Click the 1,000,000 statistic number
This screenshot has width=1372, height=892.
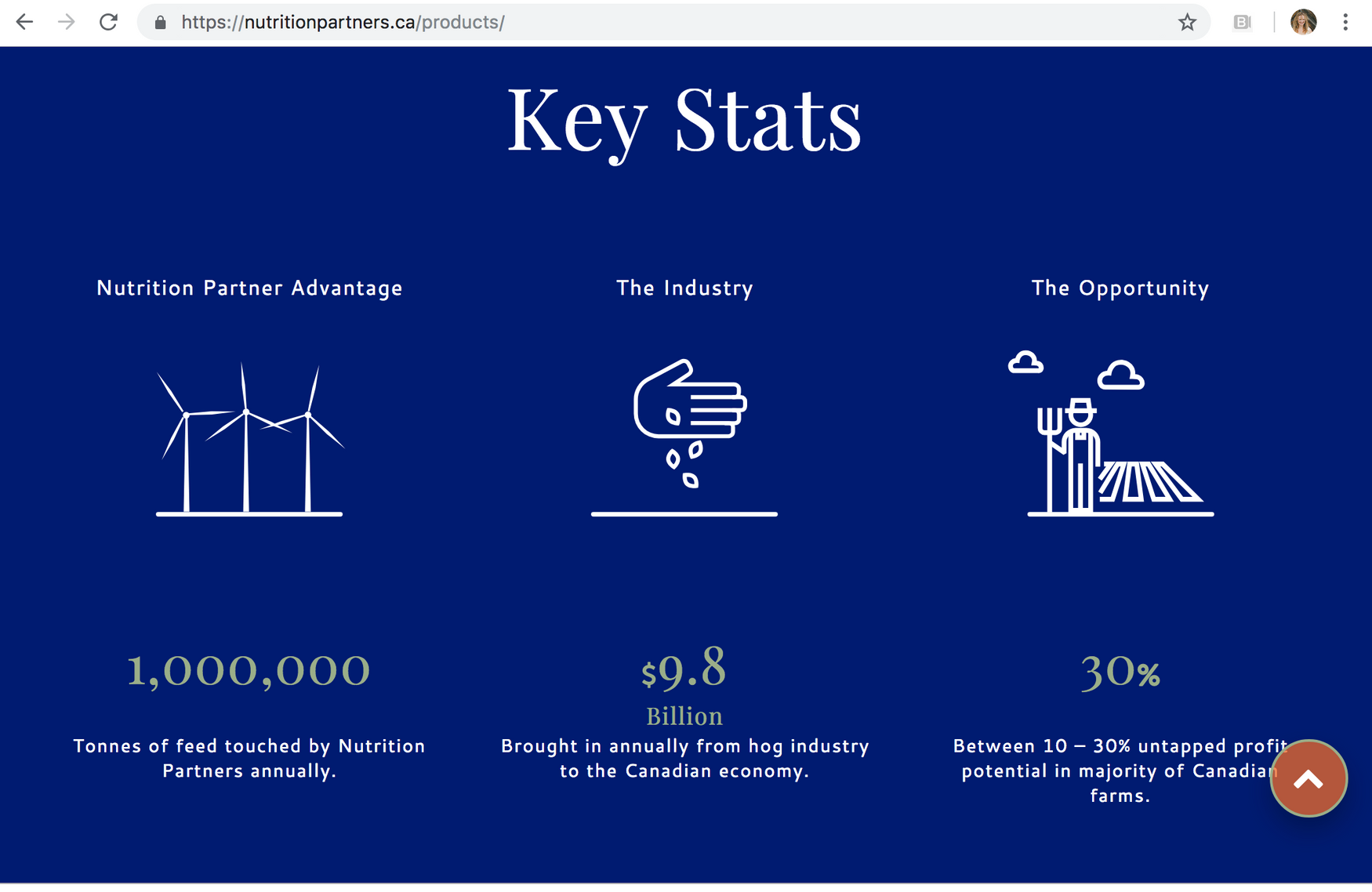coord(249,671)
